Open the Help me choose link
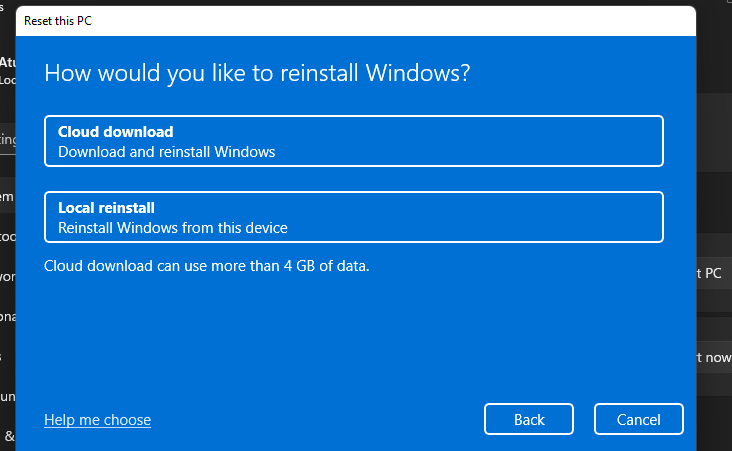 click(97, 420)
